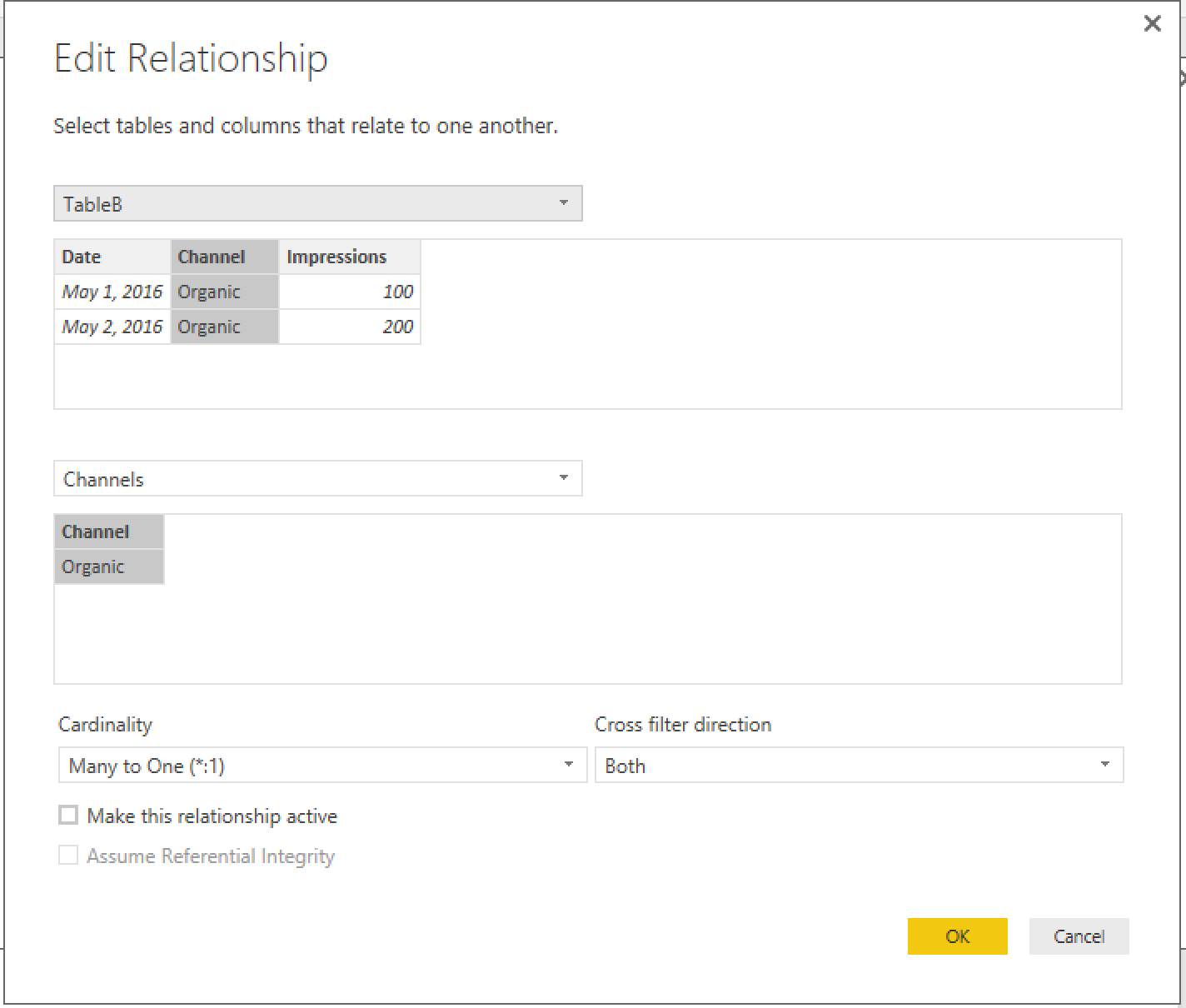Click Organic cell in the May 1 row

tap(225, 292)
